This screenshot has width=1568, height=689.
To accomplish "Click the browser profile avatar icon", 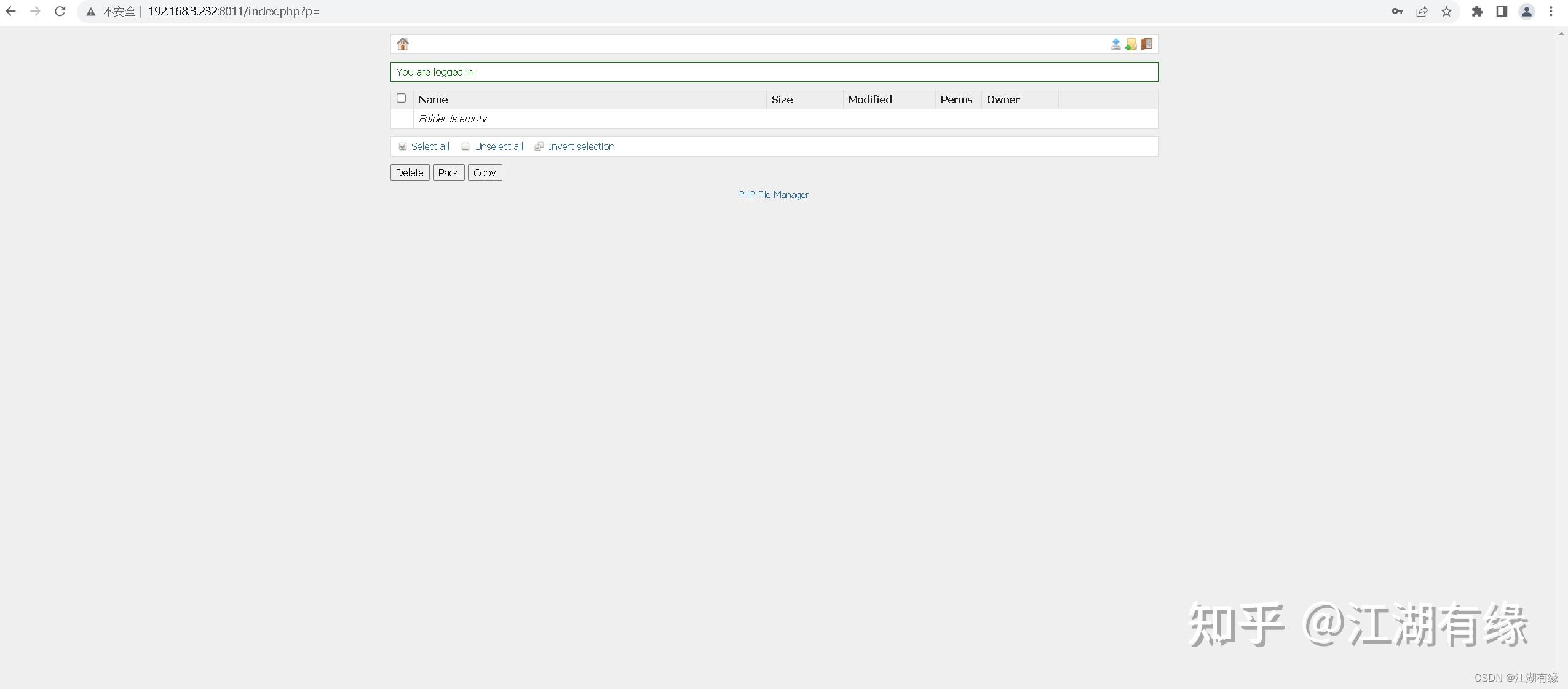I will (1527, 11).
